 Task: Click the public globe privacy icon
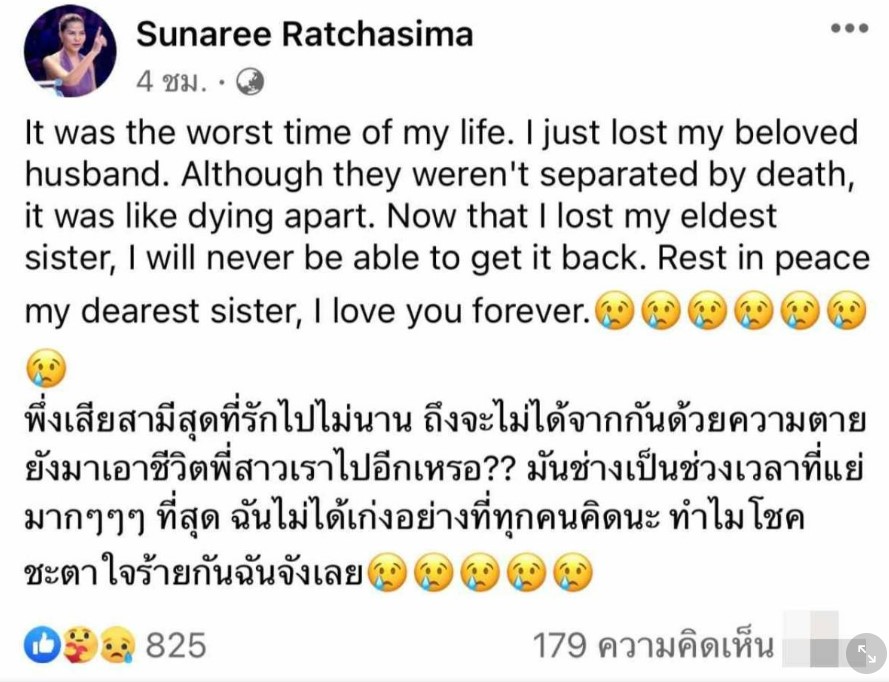click(249, 82)
